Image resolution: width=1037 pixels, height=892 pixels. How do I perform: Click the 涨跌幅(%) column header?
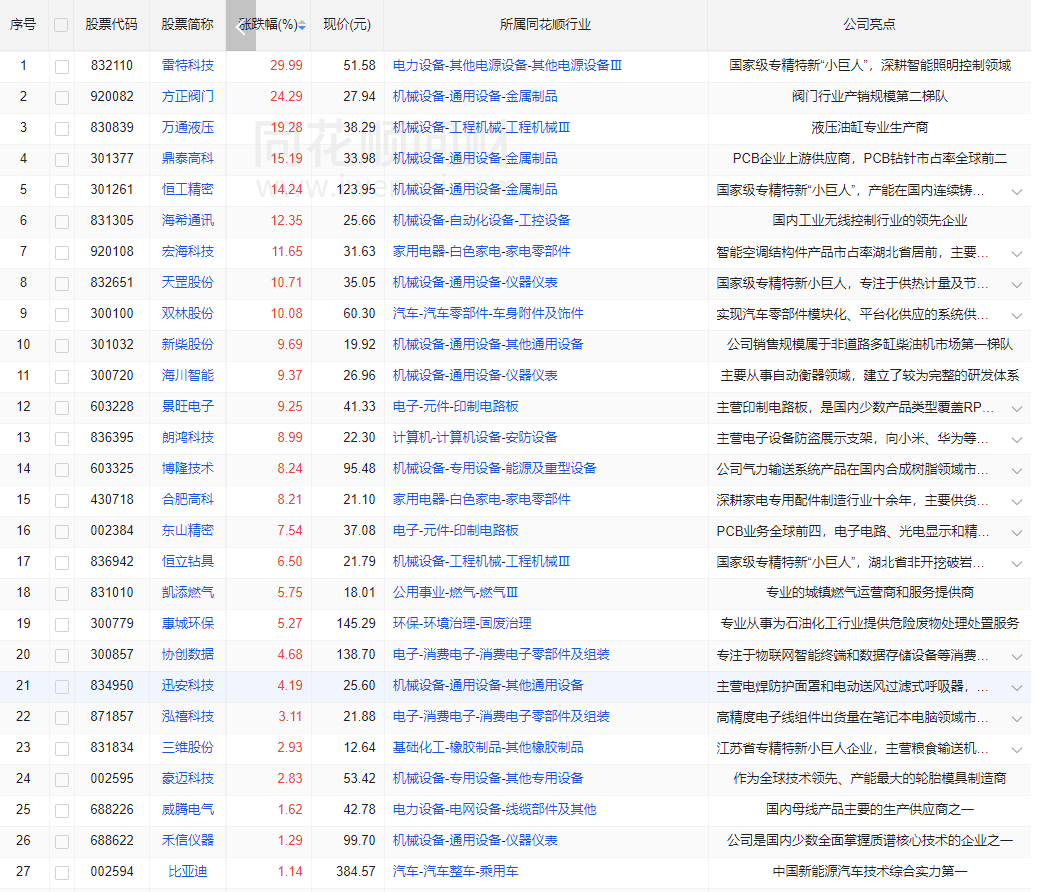click(269, 24)
